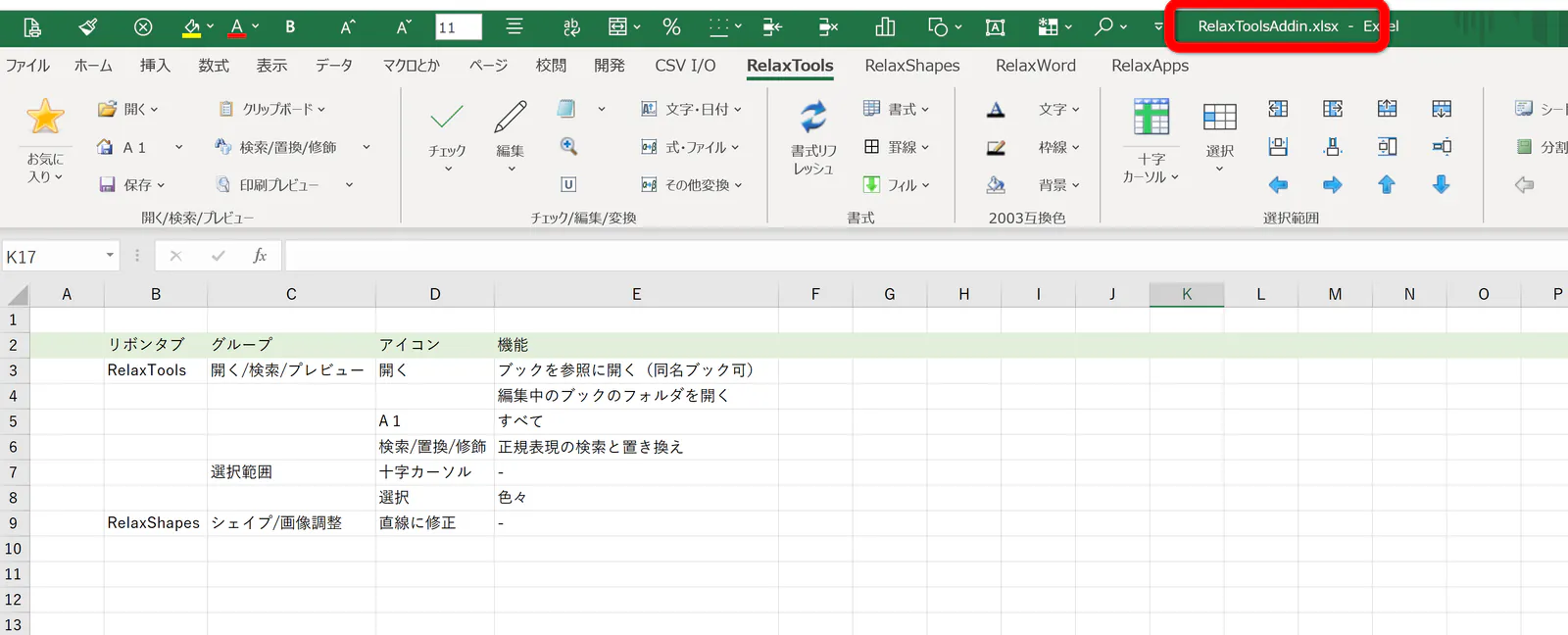
Task: Select the cell containing 直線に修正
Action: [435, 523]
